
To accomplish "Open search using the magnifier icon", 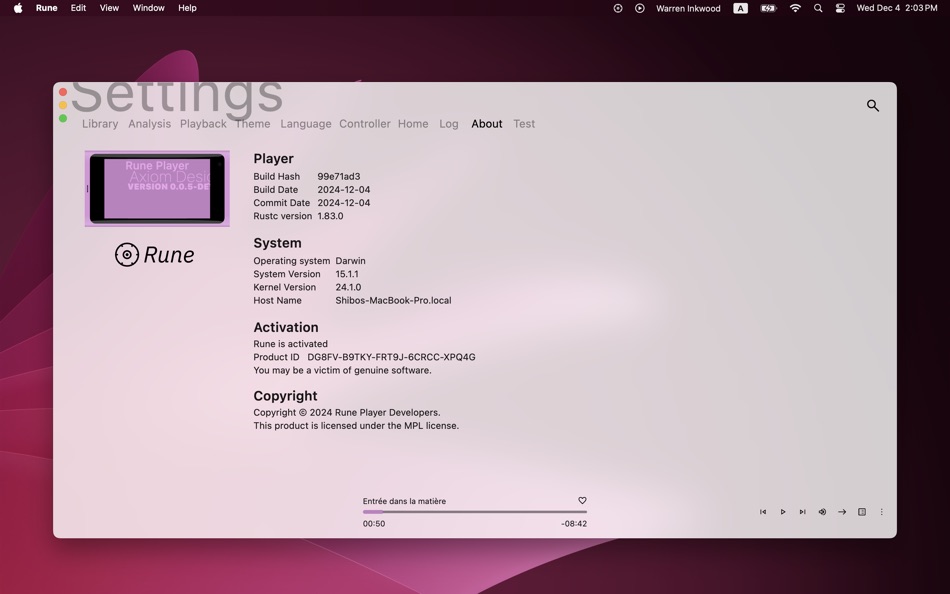I will (x=871, y=104).
